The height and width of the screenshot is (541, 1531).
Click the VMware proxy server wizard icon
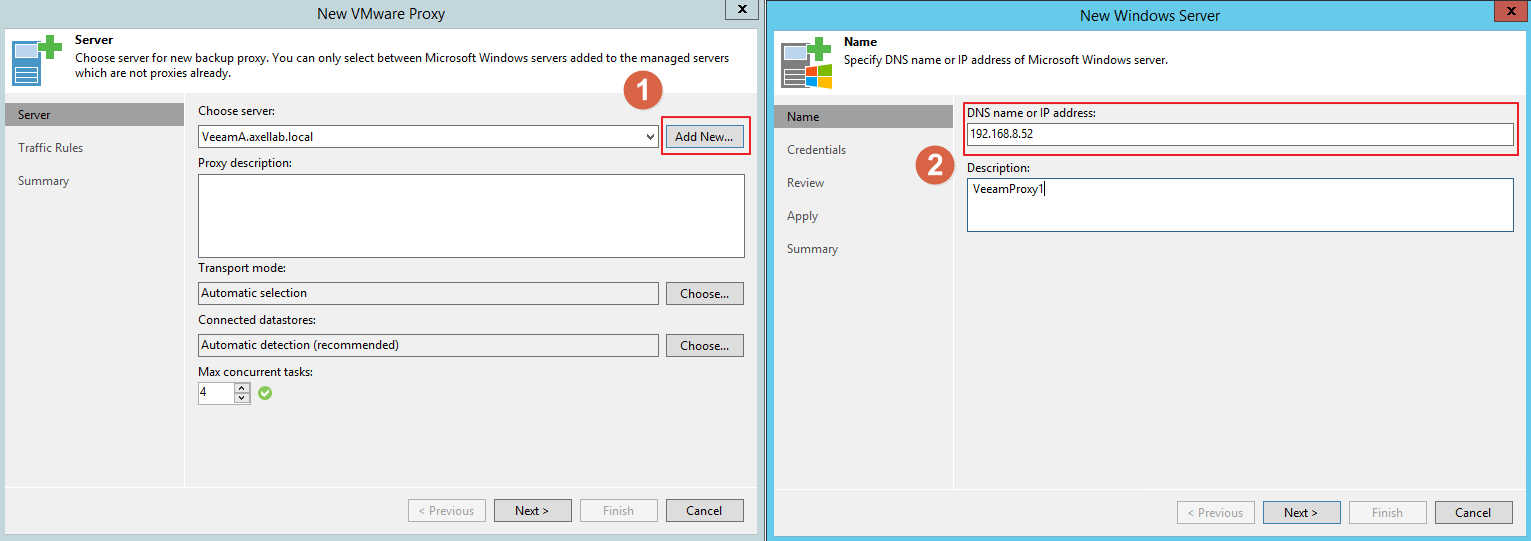(x=36, y=59)
